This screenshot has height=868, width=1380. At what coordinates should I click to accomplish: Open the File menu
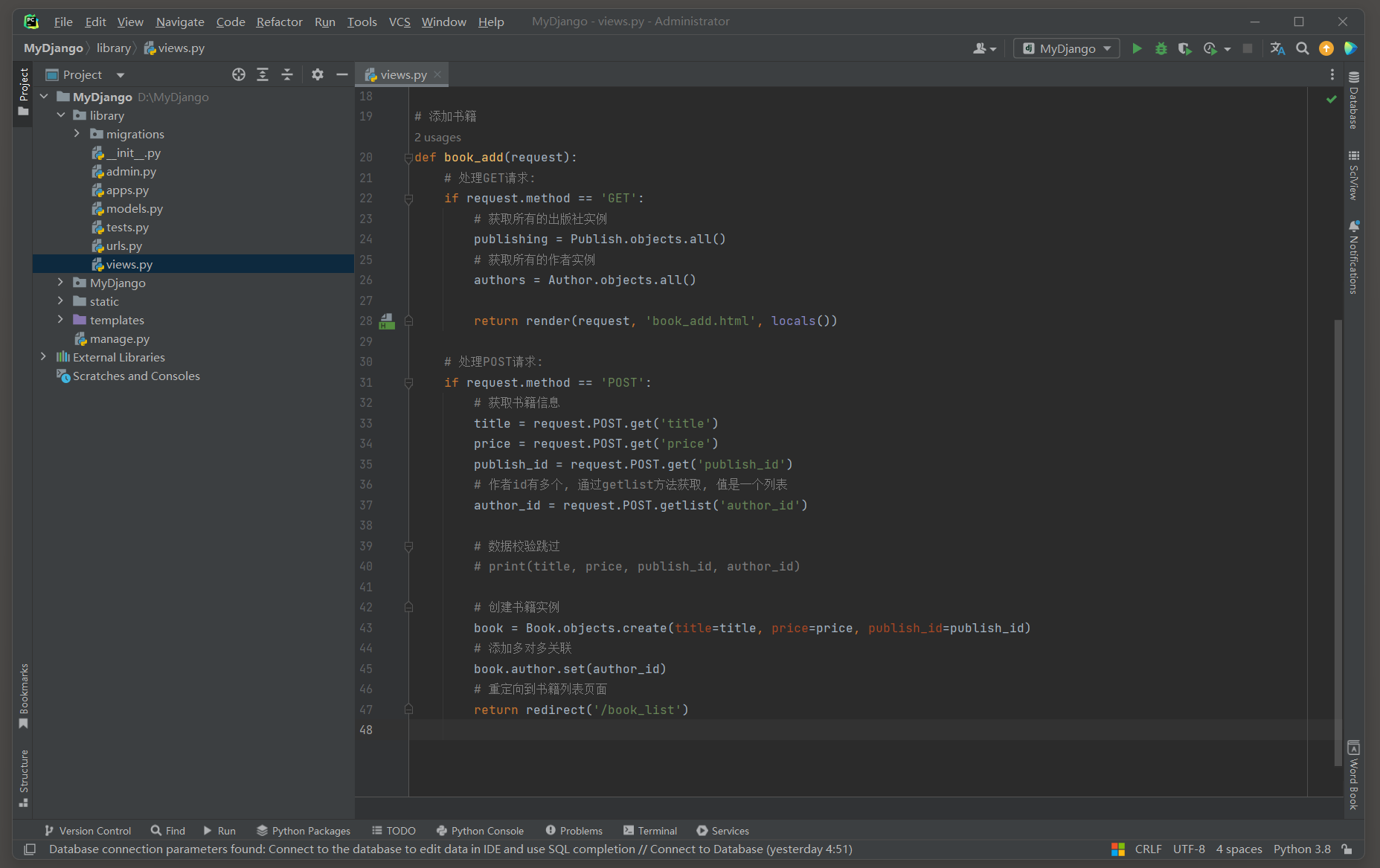[63, 22]
